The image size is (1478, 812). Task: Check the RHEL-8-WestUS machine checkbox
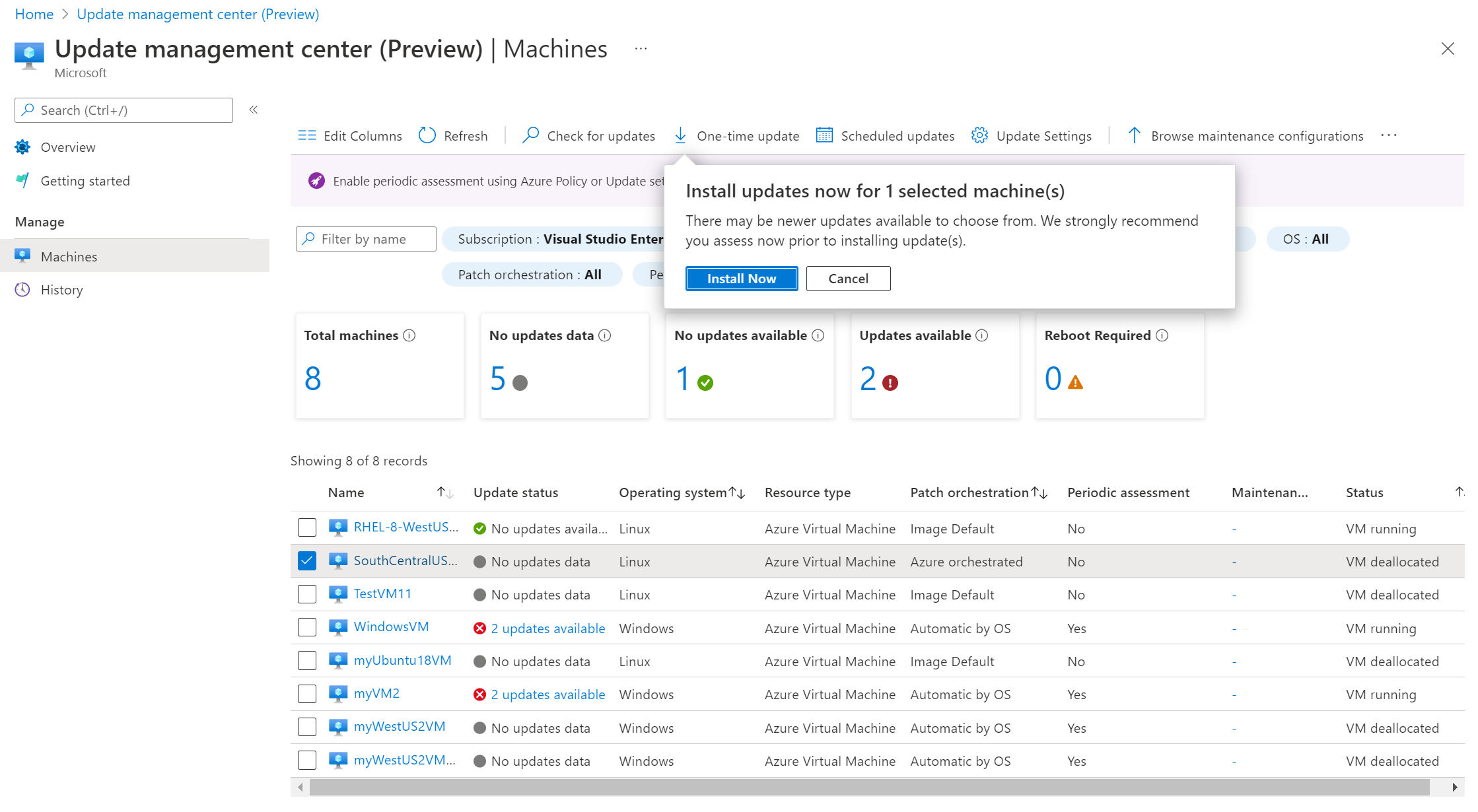point(307,527)
